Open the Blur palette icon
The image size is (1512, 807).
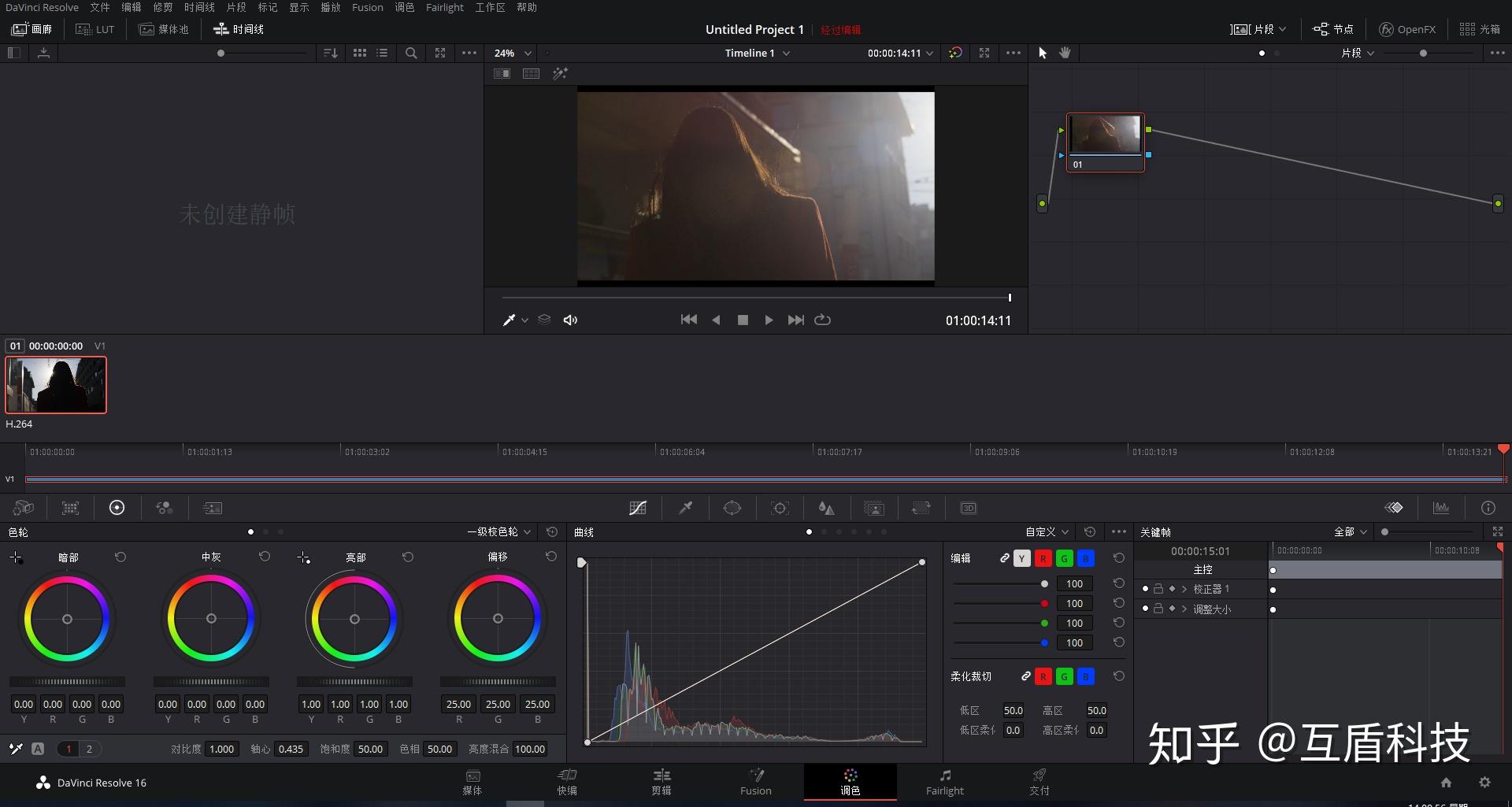point(826,508)
